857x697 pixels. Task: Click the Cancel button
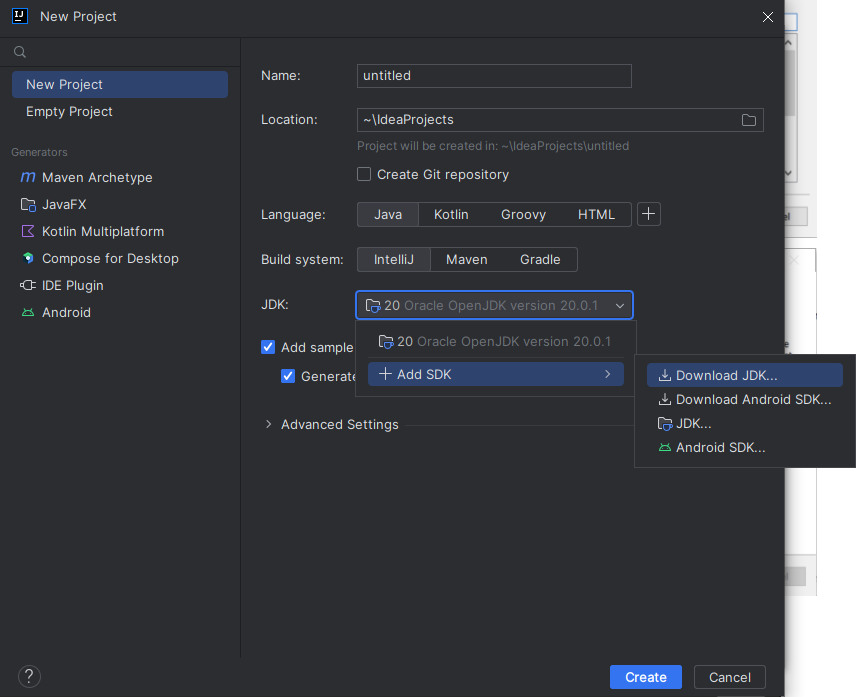point(730,677)
